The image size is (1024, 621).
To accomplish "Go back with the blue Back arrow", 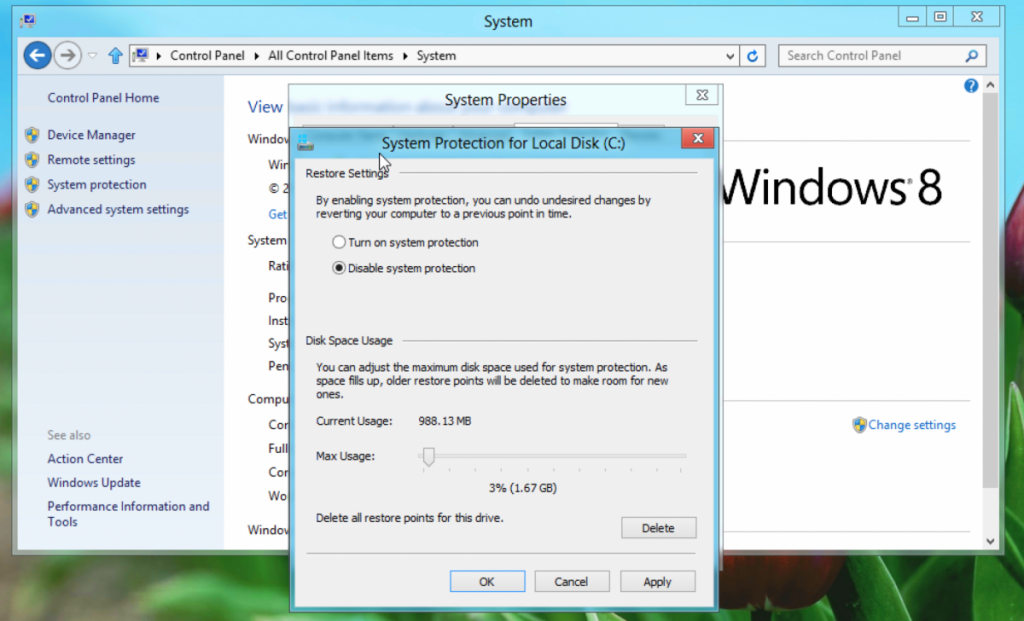I will 37,56.
